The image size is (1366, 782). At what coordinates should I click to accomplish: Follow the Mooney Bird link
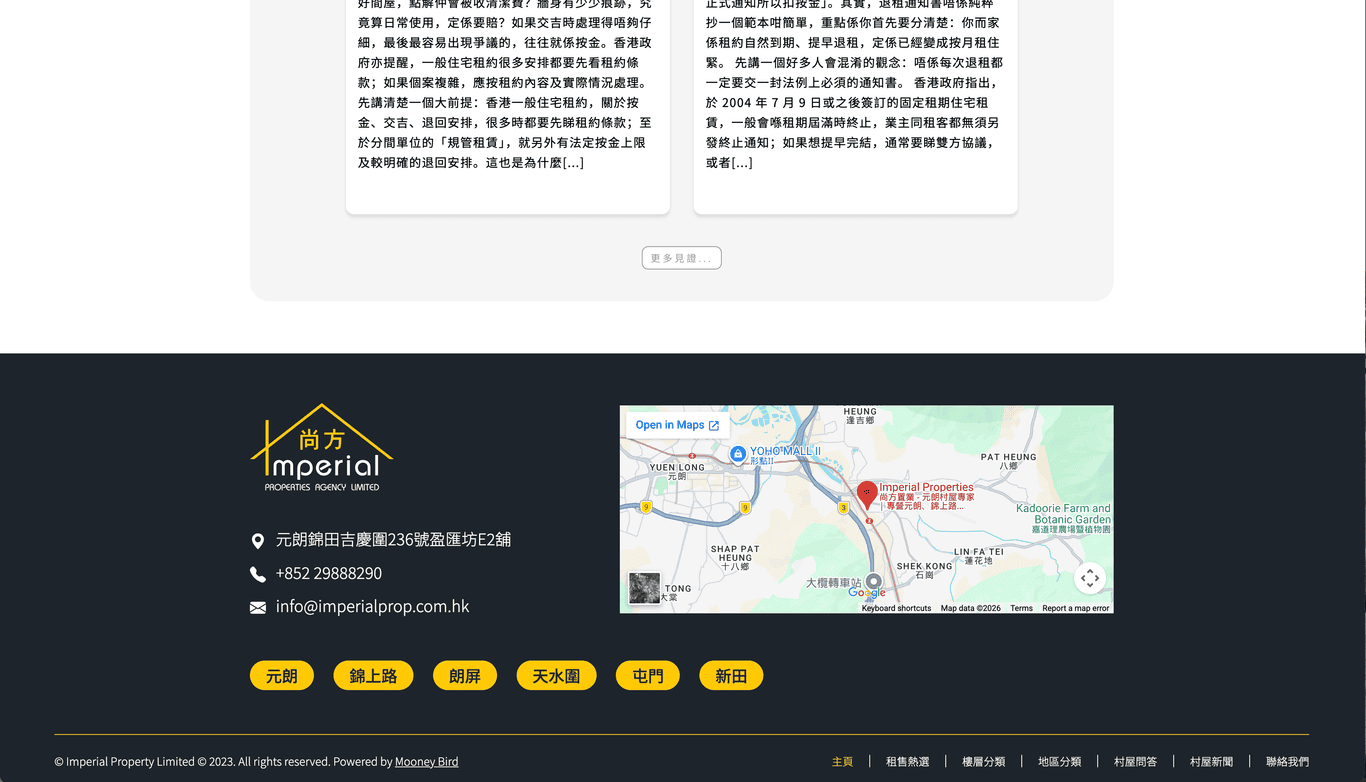coord(426,762)
